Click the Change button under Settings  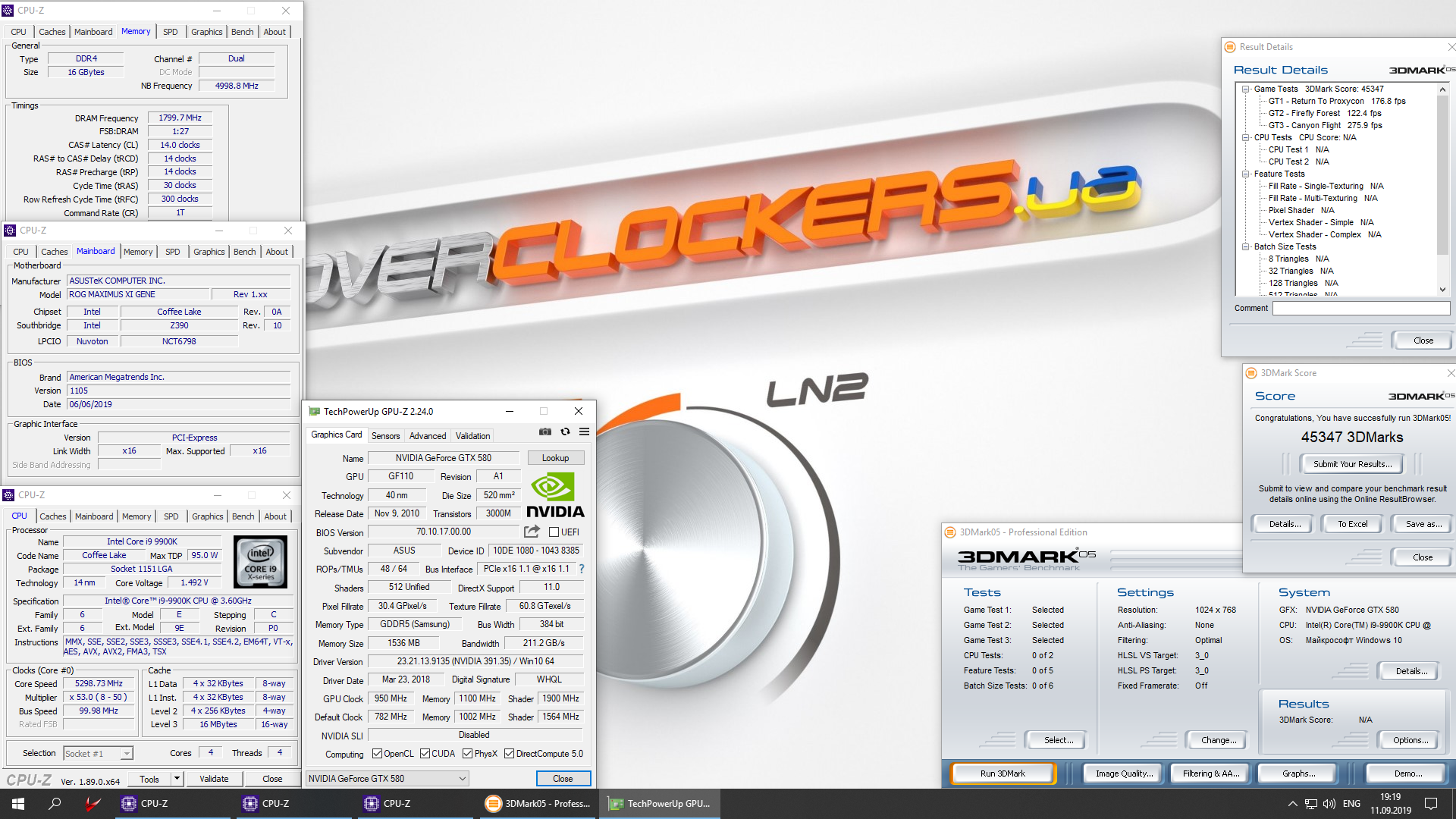(x=1218, y=740)
